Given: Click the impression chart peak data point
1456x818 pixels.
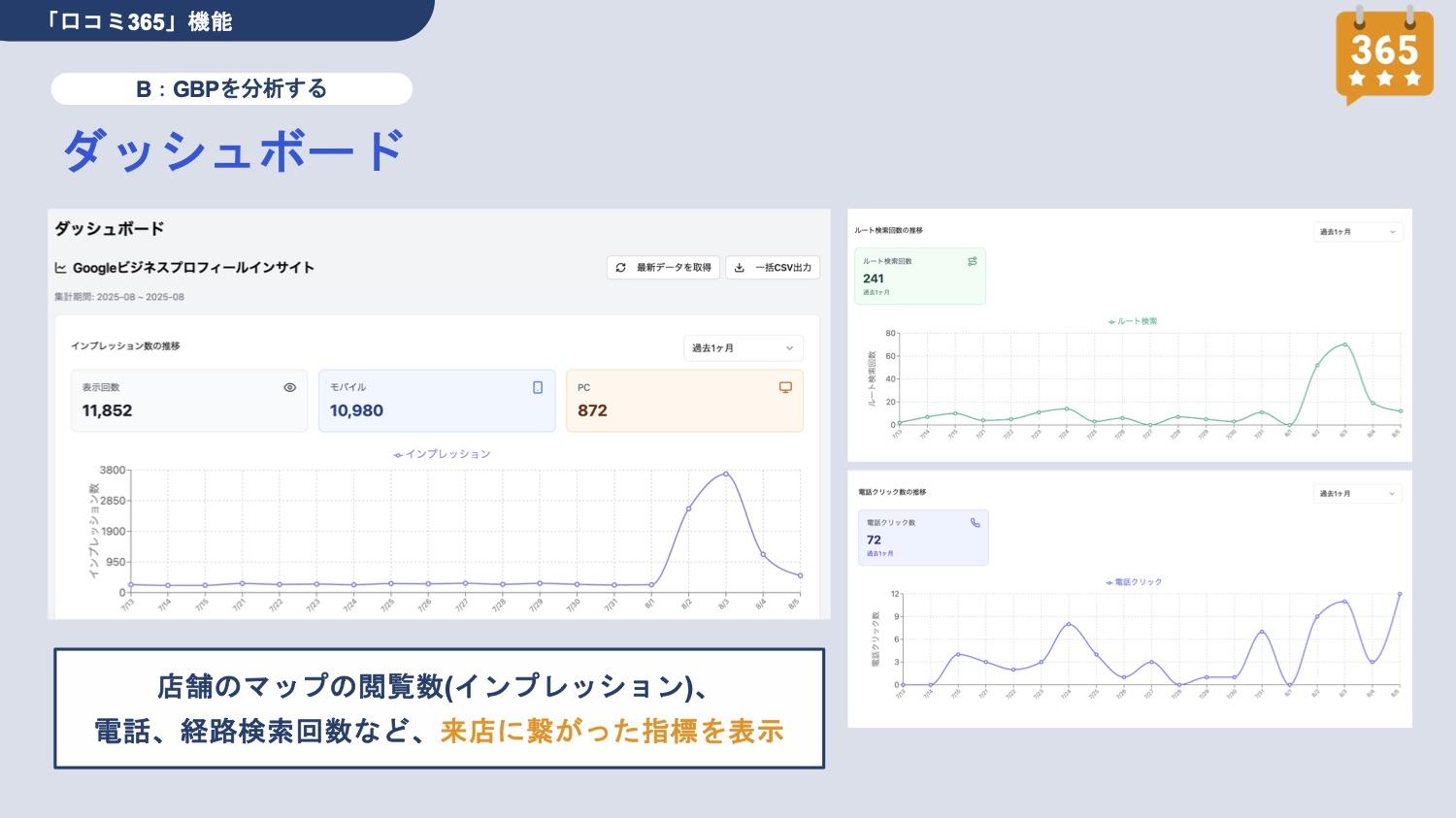Looking at the screenshot, I should [725, 474].
